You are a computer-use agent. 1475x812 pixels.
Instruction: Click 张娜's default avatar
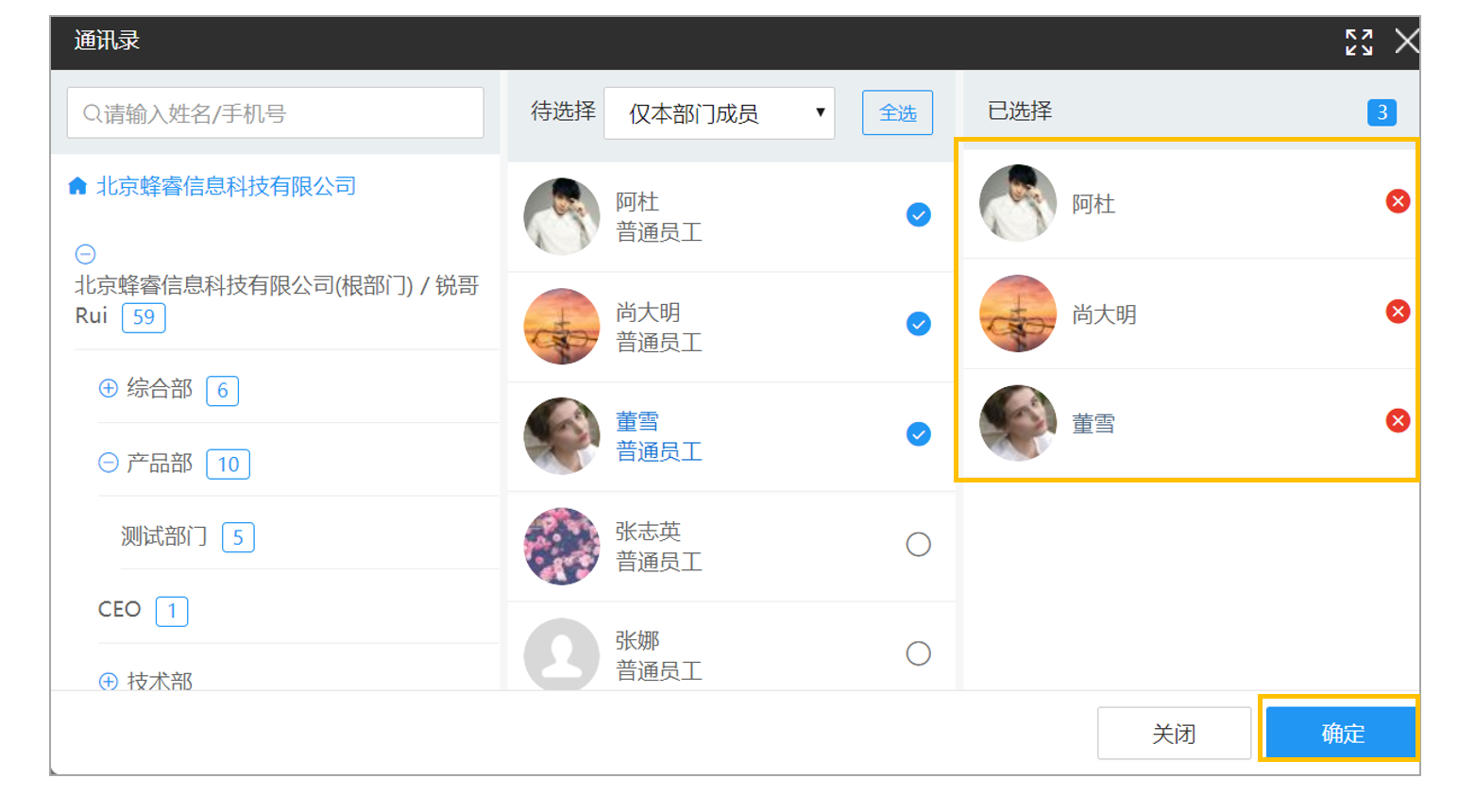coord(562,654)
